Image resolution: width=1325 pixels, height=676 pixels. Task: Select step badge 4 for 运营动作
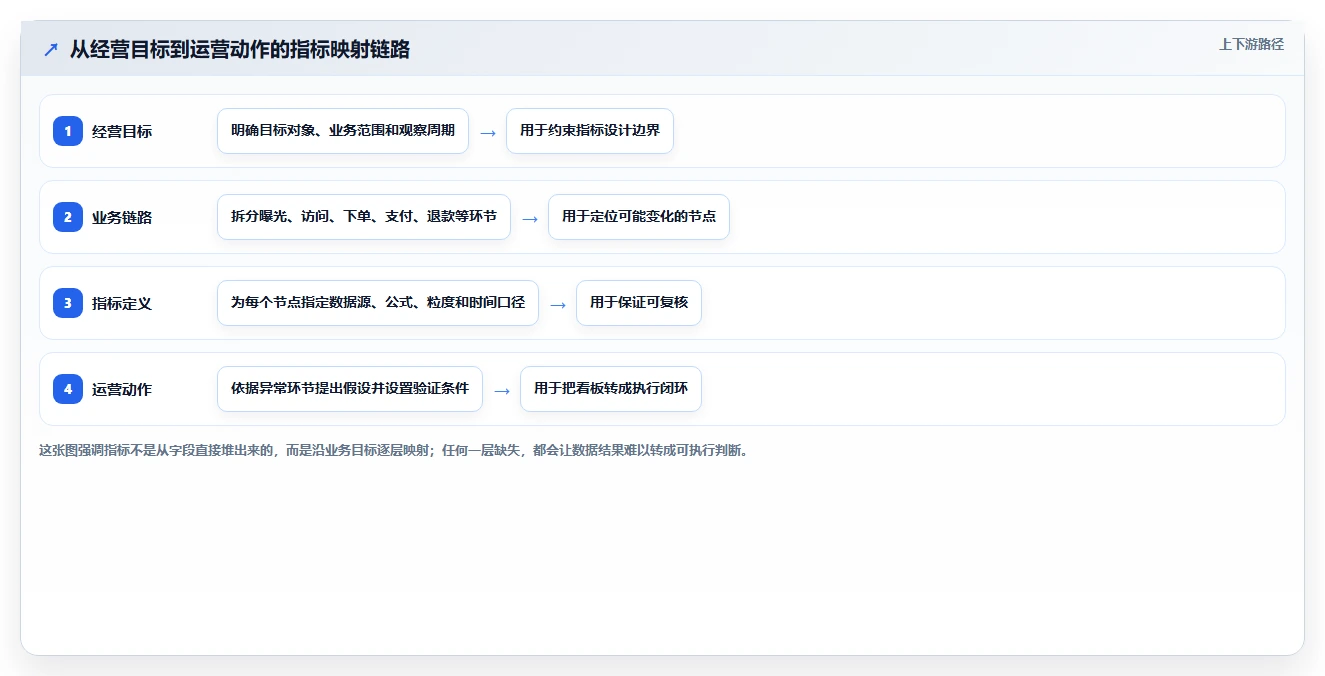(x=68, y=388)
